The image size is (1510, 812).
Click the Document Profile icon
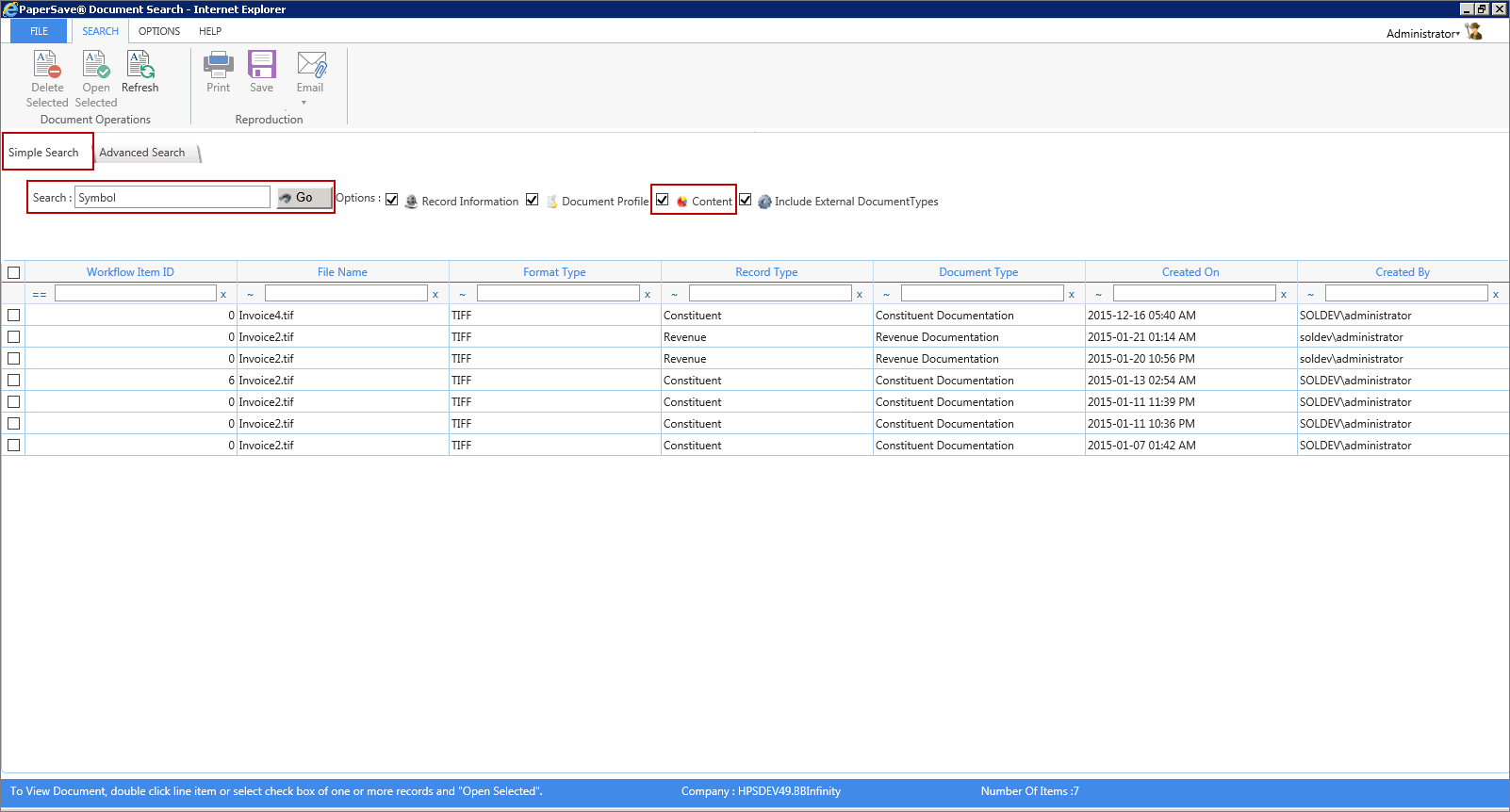click(x=551, y=202)
